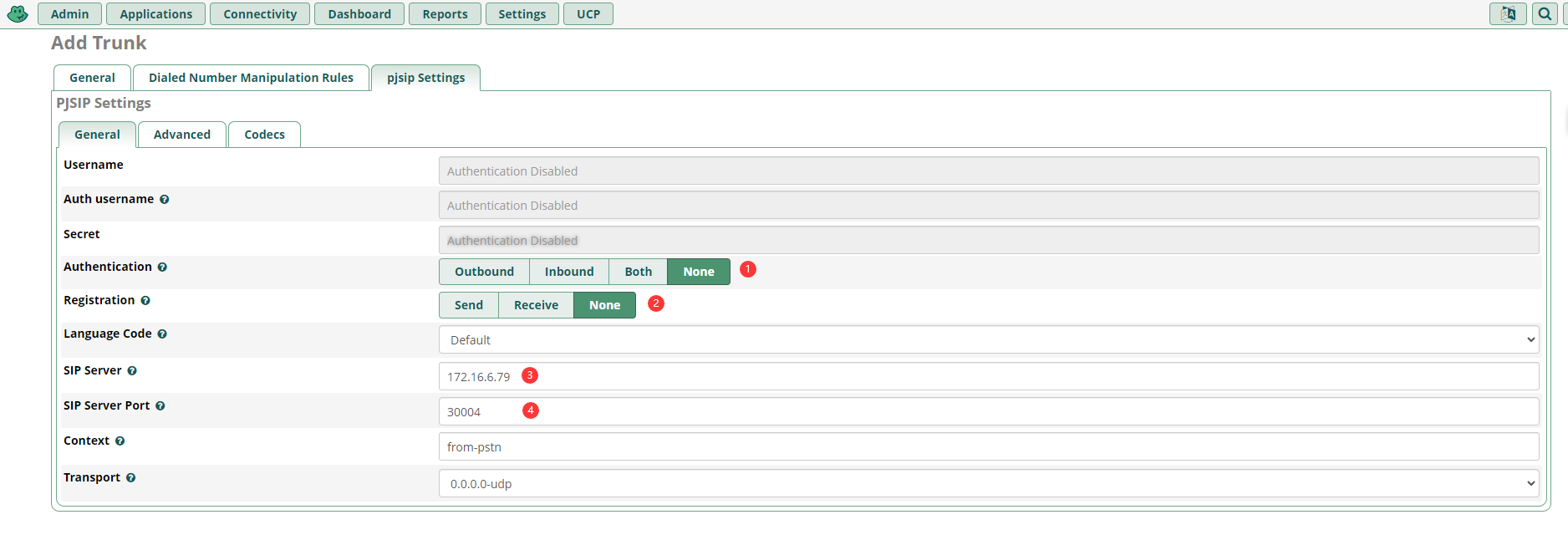Show help for Transport field
1568x535 pixels.
(x=131, y=478)
